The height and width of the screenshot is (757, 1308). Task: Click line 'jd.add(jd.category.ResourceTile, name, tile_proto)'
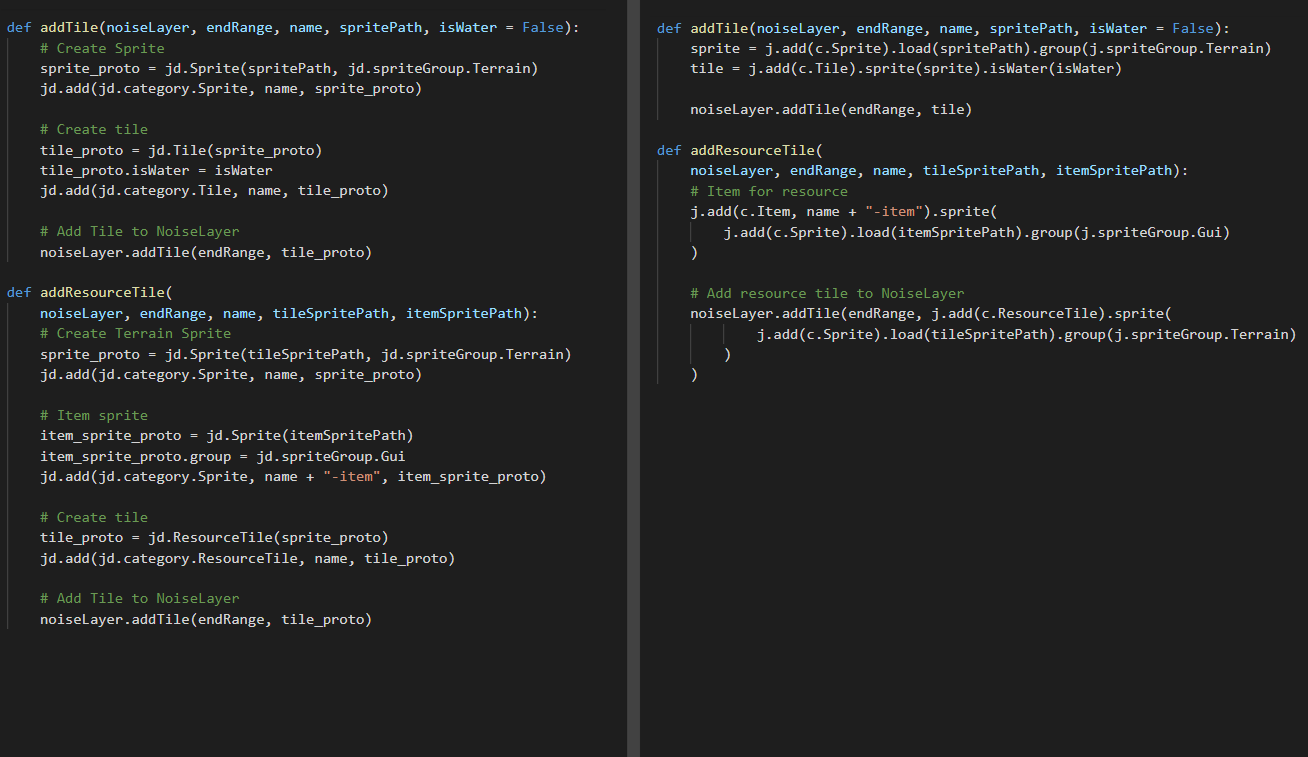point(248,558)
